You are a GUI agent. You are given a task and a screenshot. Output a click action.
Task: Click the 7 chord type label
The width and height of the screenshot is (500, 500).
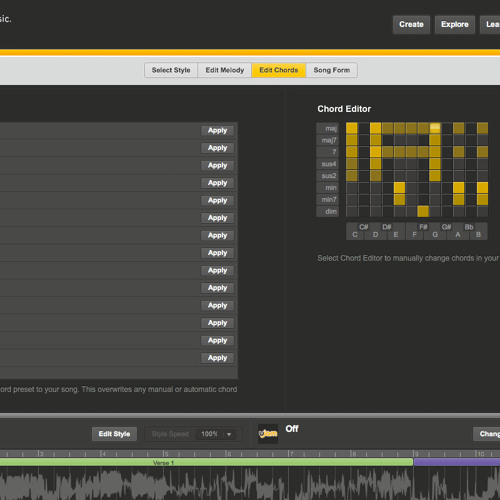(x=328, y=152)
